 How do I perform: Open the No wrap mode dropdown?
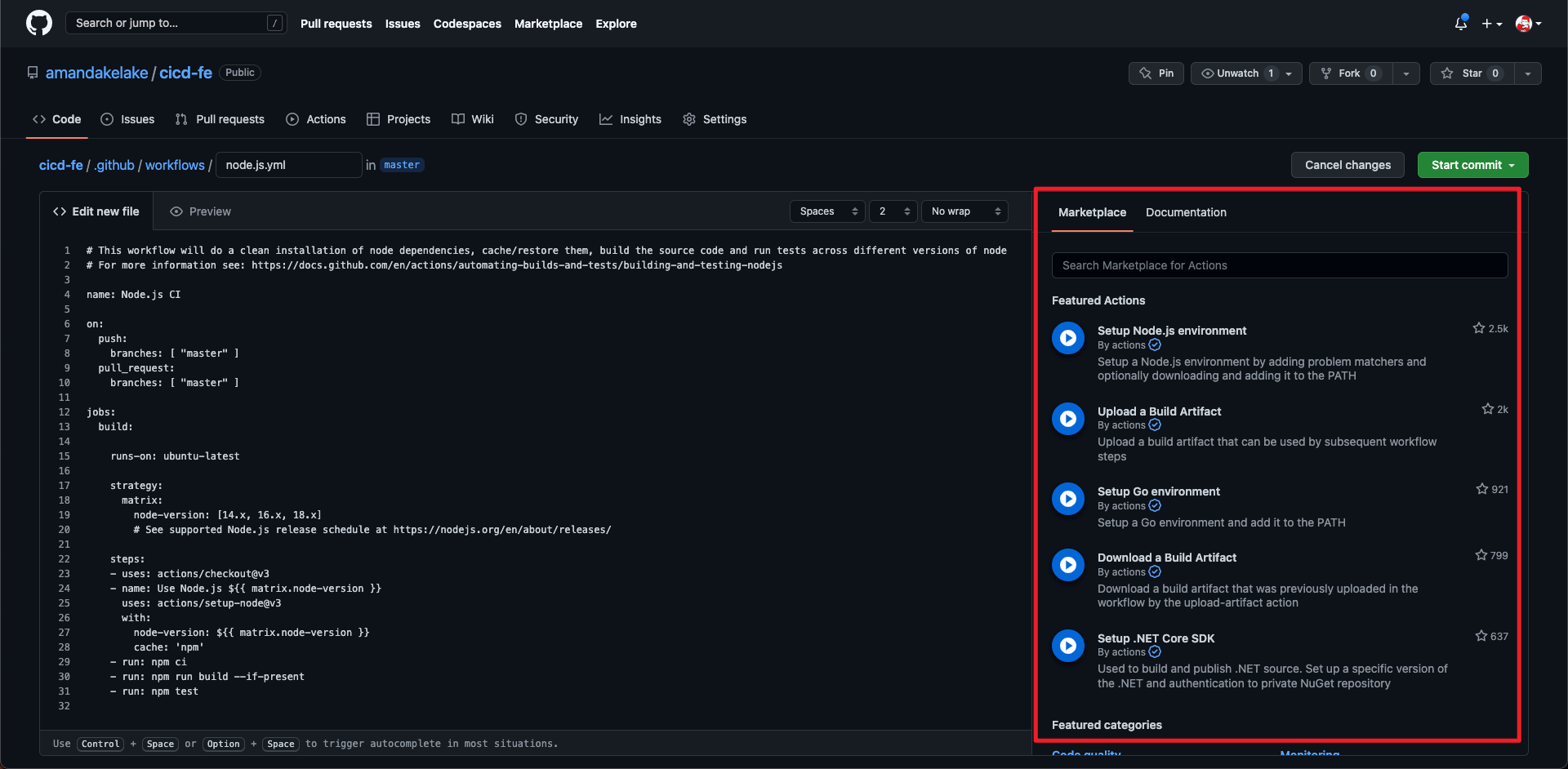point(964,211)
